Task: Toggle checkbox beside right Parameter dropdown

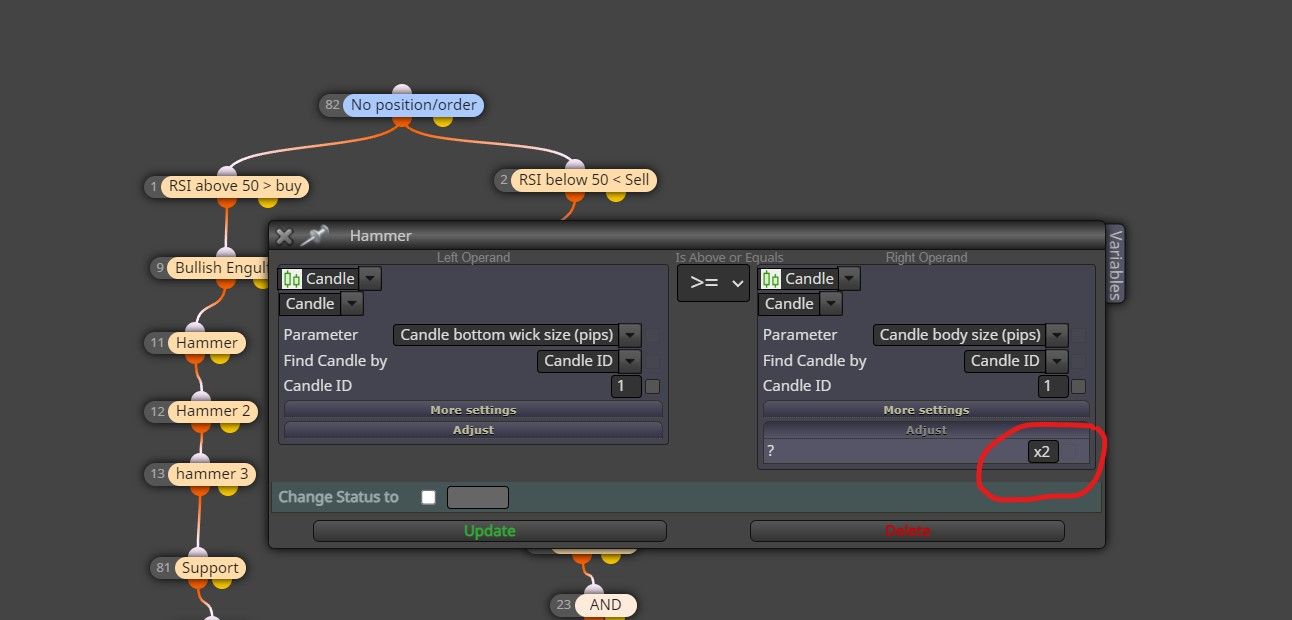Action: click(x=1079, y=335)
